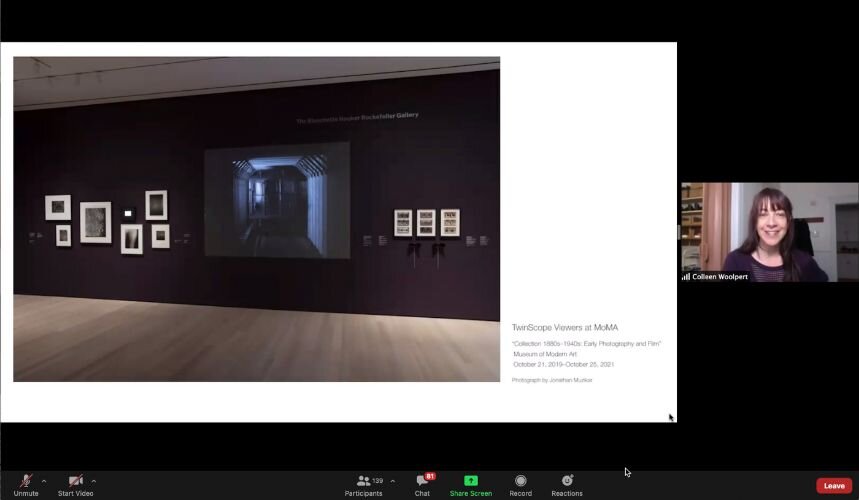Click the green Share Screen button
This screenshot has width=859, height=500.
471,485
